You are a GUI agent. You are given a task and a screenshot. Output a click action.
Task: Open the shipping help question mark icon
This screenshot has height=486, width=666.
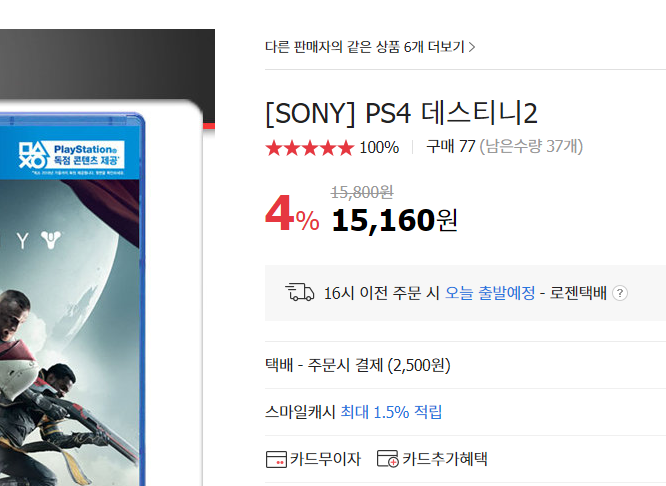coord(620,293)
